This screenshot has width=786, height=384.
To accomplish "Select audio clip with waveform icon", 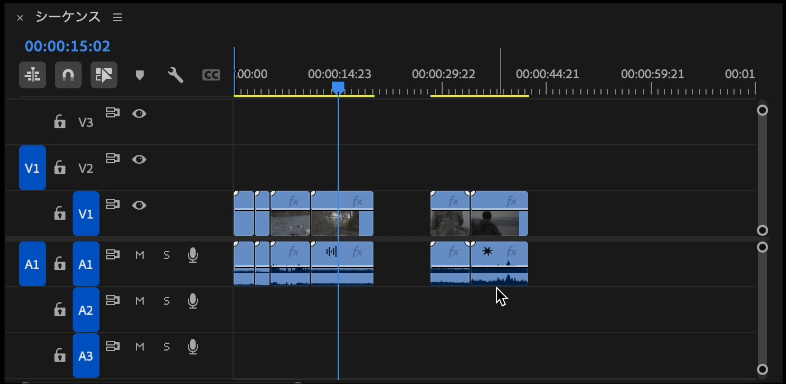I will pyautogui.click(x=342, y=264).
